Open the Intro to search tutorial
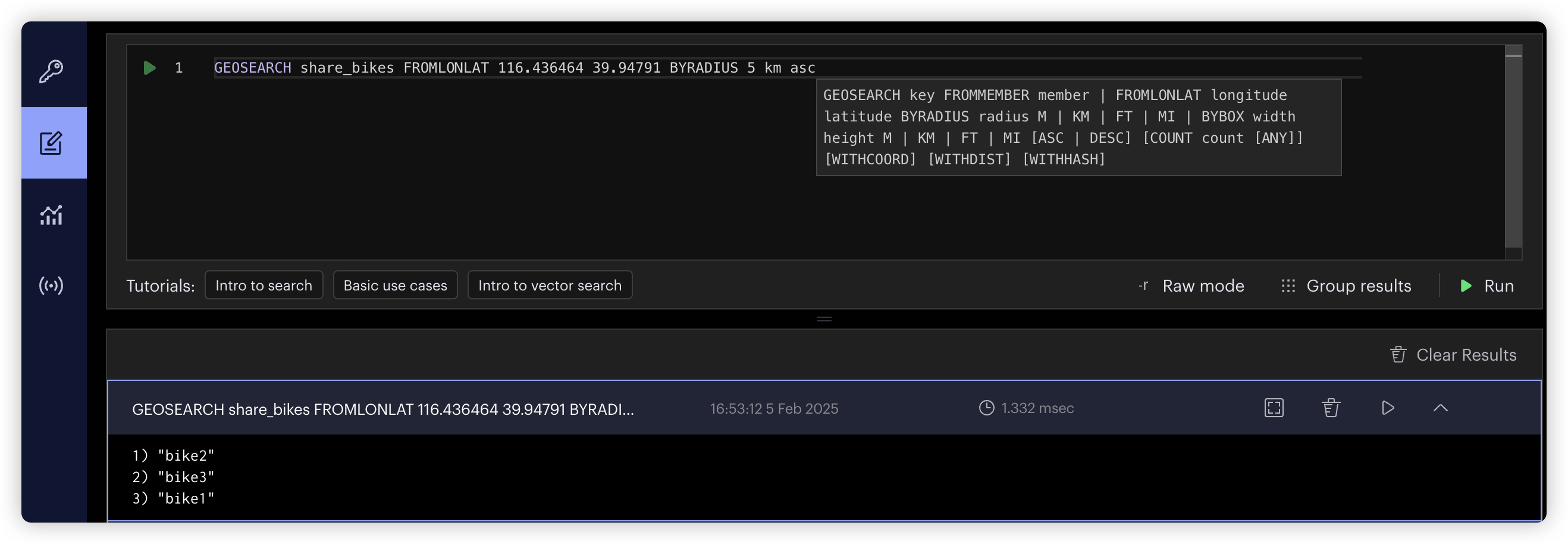Image resolution: width=1568 pixels, height=544 pixels. coord(264,285)
